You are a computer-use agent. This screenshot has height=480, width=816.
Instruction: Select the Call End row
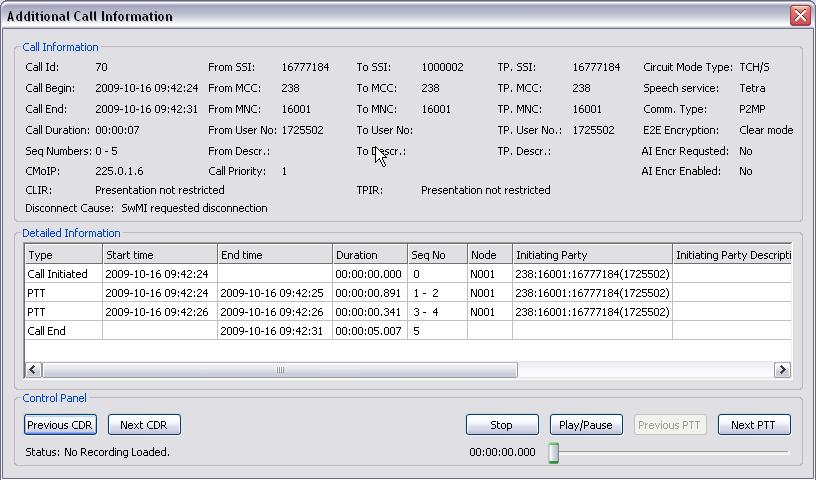[x=408, y=331]
